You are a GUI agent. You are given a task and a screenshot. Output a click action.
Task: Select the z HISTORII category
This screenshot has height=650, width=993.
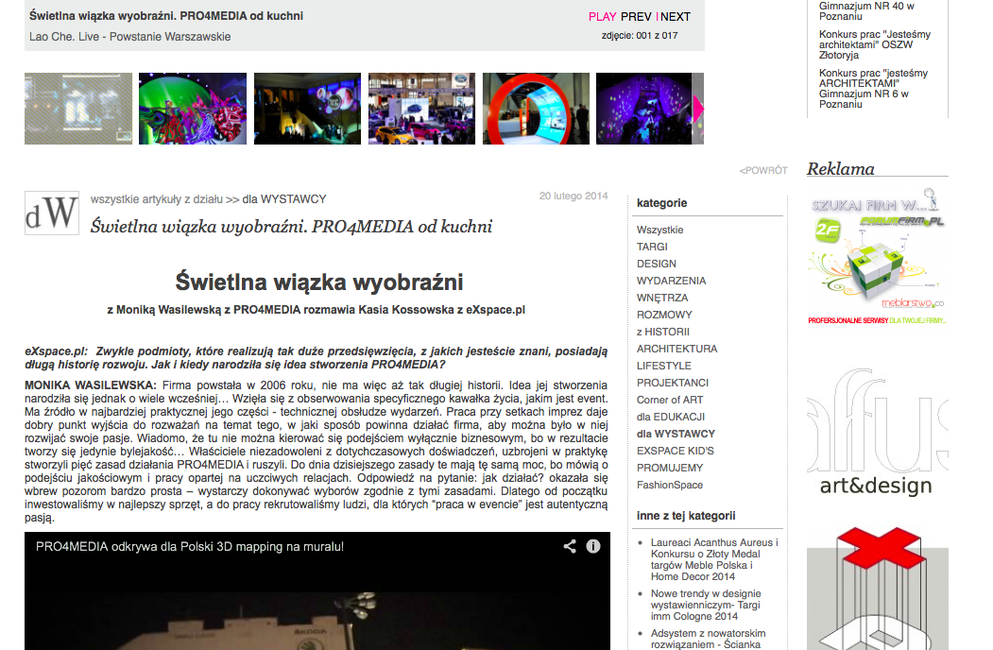(x=663, y=332)
